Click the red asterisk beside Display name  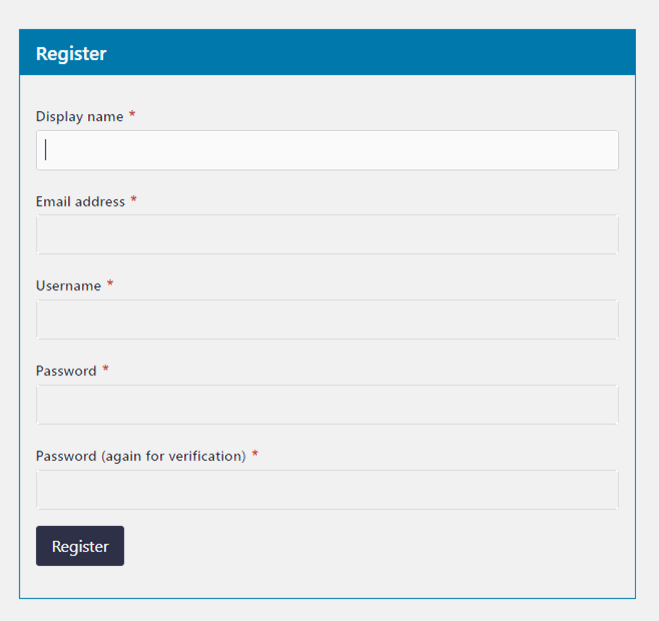[x=132, y=116]
